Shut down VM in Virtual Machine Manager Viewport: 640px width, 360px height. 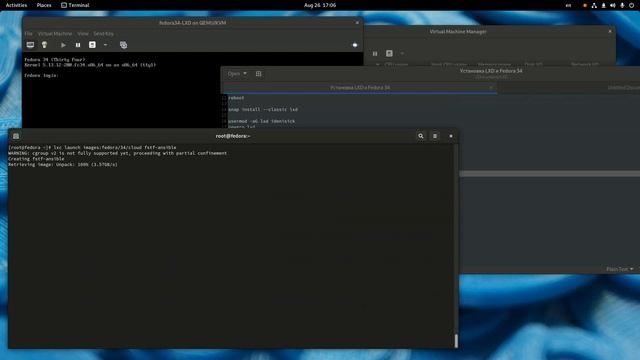click(x=389, y=53)
